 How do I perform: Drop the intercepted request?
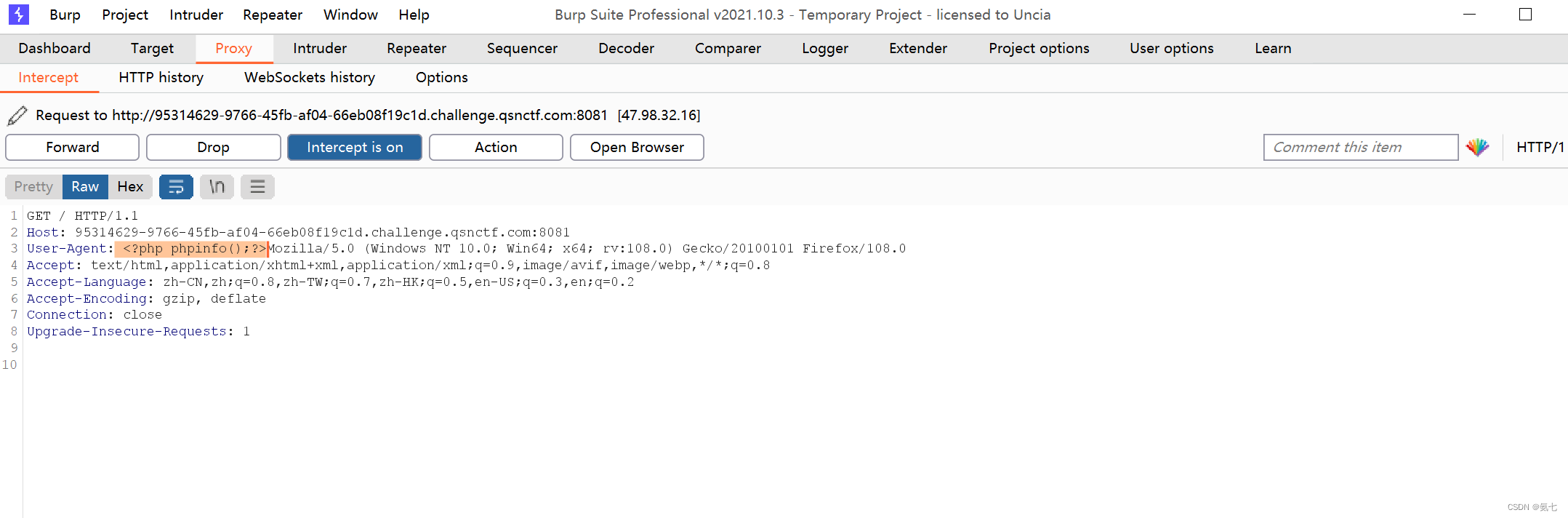[x=213, y=147]
